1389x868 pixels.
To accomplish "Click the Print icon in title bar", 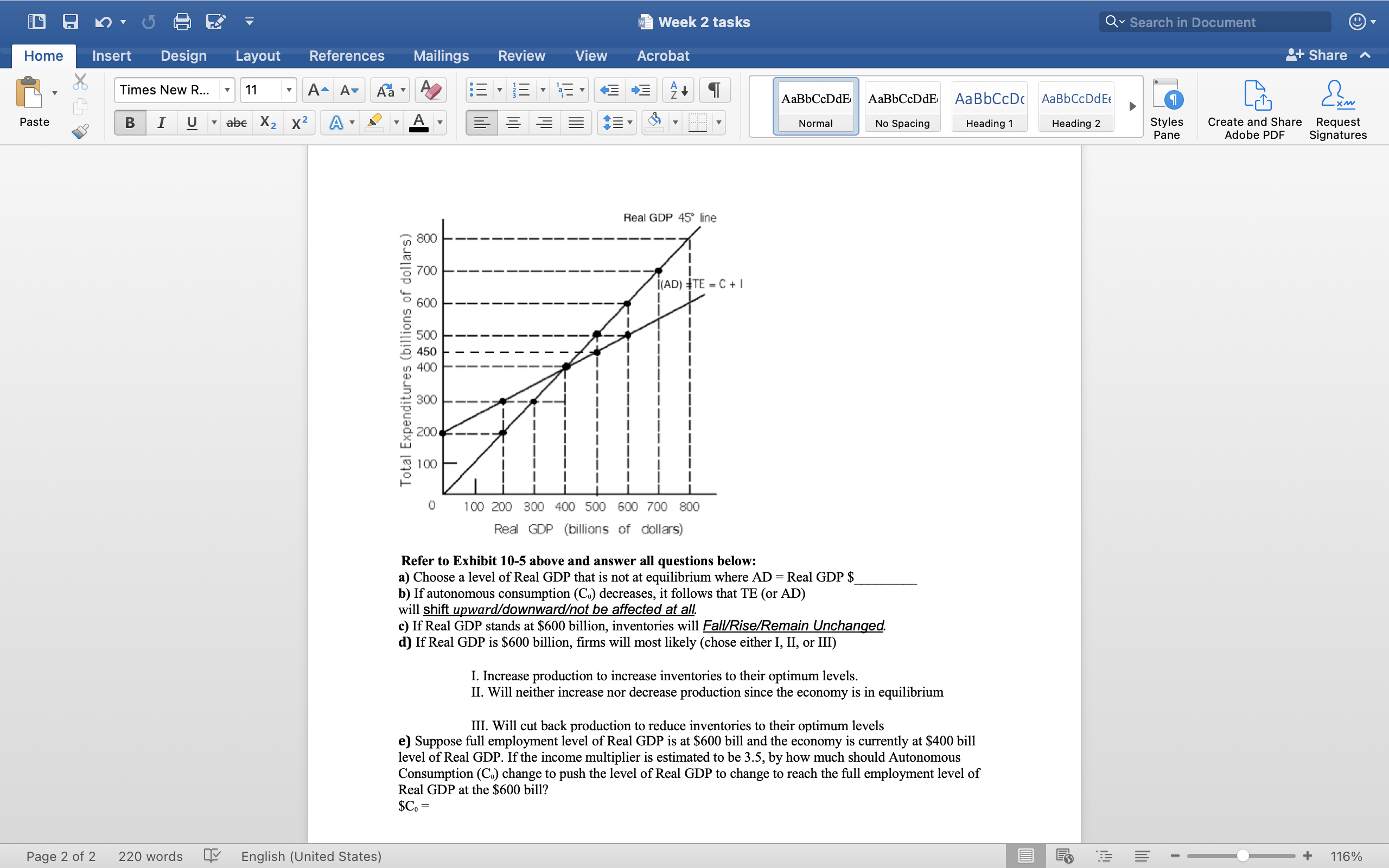I will point(182,22).
